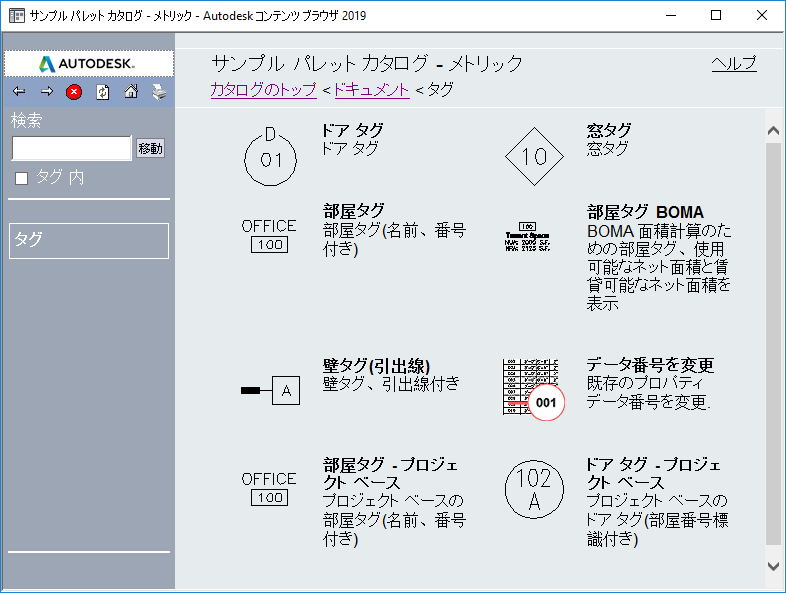Viewport: 786px width, 593px height.
Task: Click the 部屋タグ(名前、番号付き) description under 部屋タグ
Action: pos(395,240)
